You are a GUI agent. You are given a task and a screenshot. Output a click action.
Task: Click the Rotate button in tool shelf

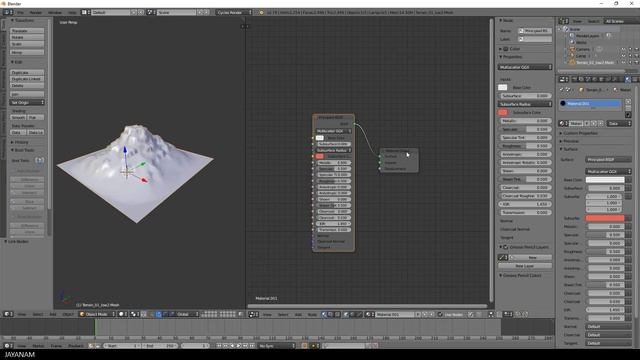27,37
